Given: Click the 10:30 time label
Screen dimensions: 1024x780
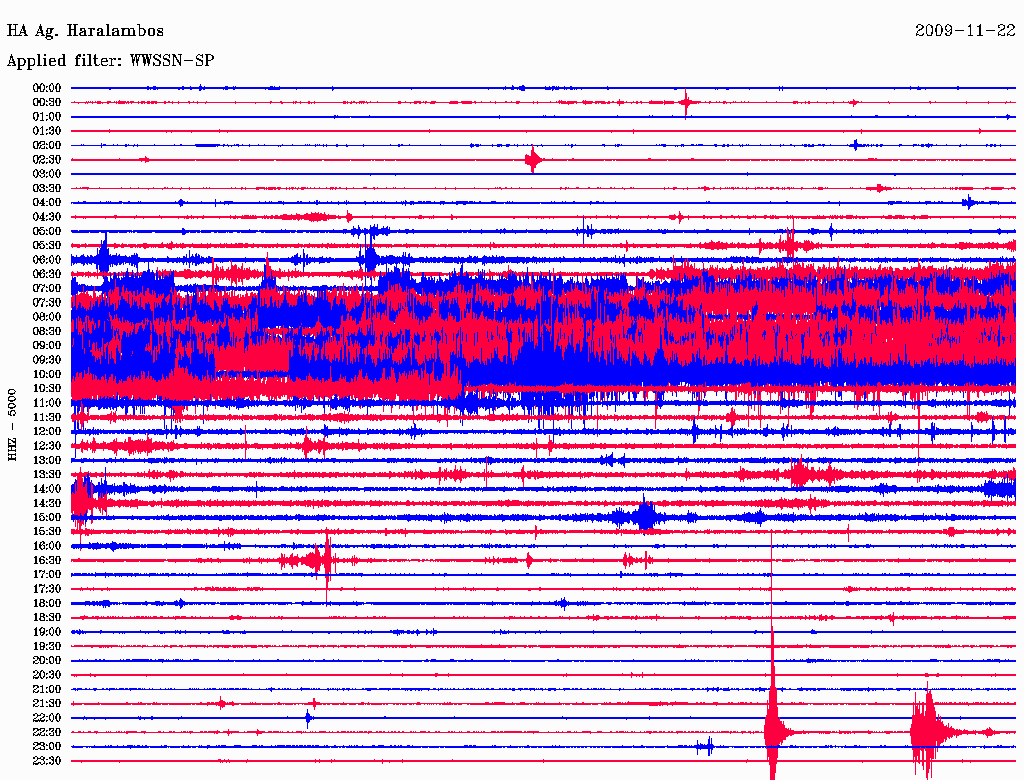Looking at the screenshot, I should [47, 389].
